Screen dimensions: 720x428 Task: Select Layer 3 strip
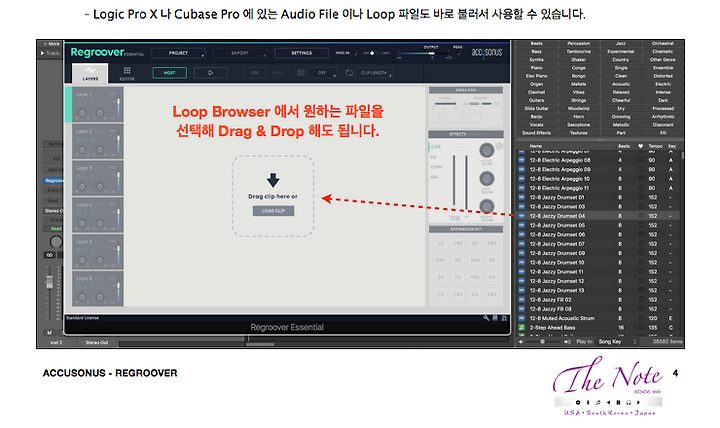click(97, 178)
